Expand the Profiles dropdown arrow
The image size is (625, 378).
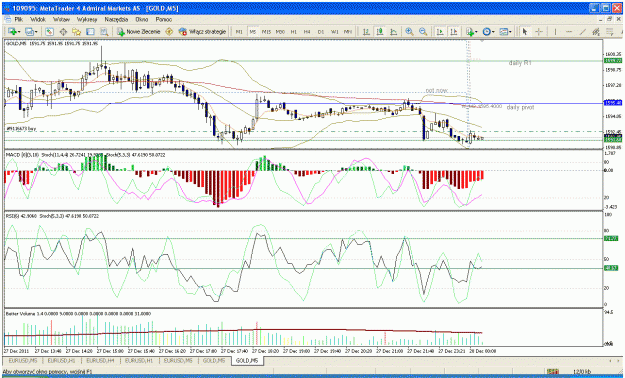coord(36,32)
